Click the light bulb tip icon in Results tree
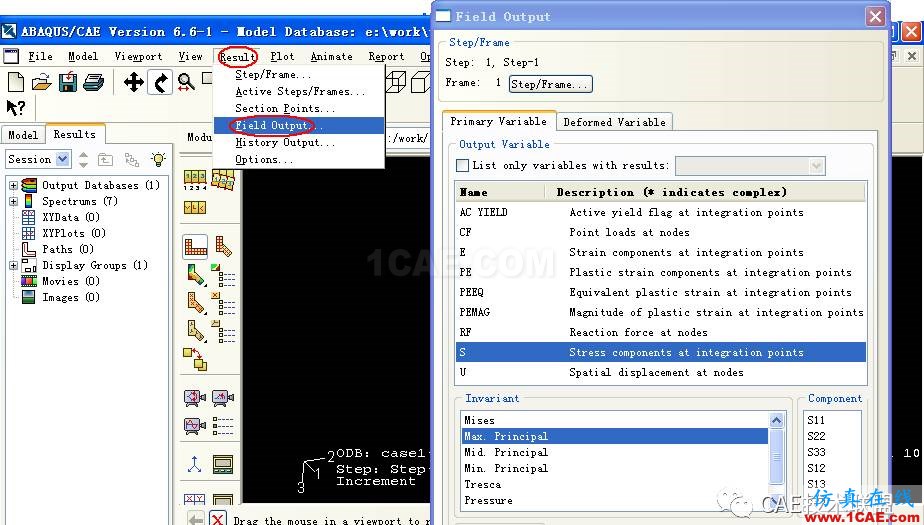This screenshot has height=525, width=924. coord(158,159)
